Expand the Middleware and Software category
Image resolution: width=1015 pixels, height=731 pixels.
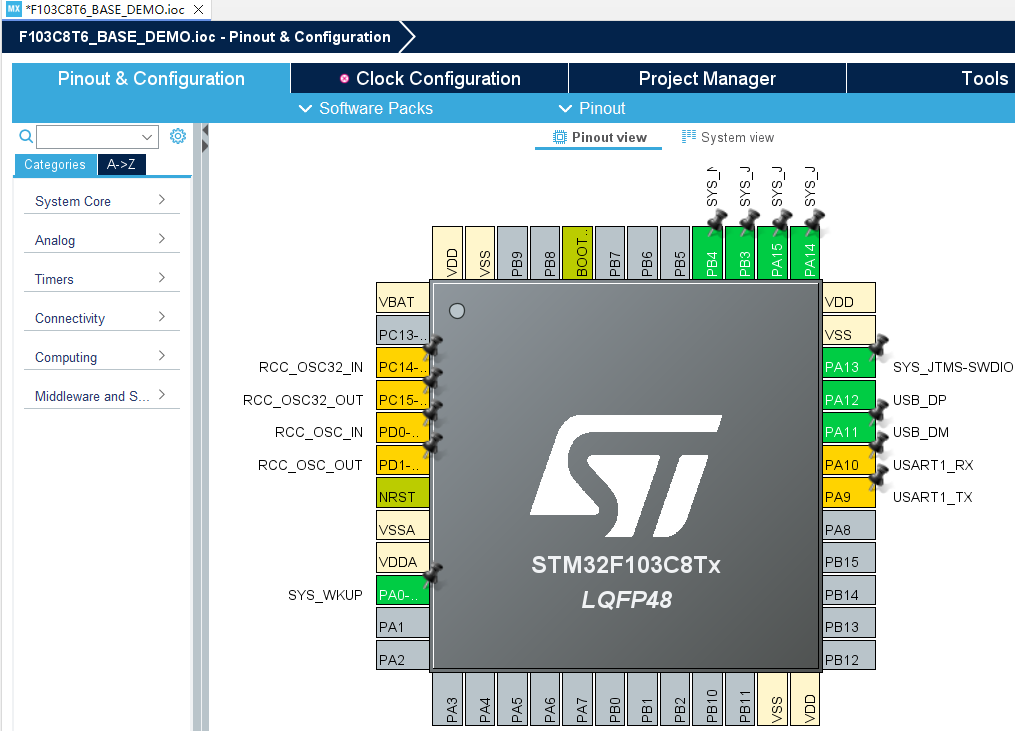click(102, 396)
